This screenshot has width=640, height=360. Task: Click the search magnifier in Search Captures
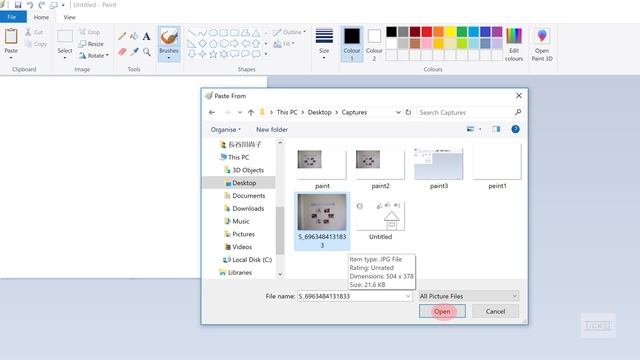click(x=518, y=112)
